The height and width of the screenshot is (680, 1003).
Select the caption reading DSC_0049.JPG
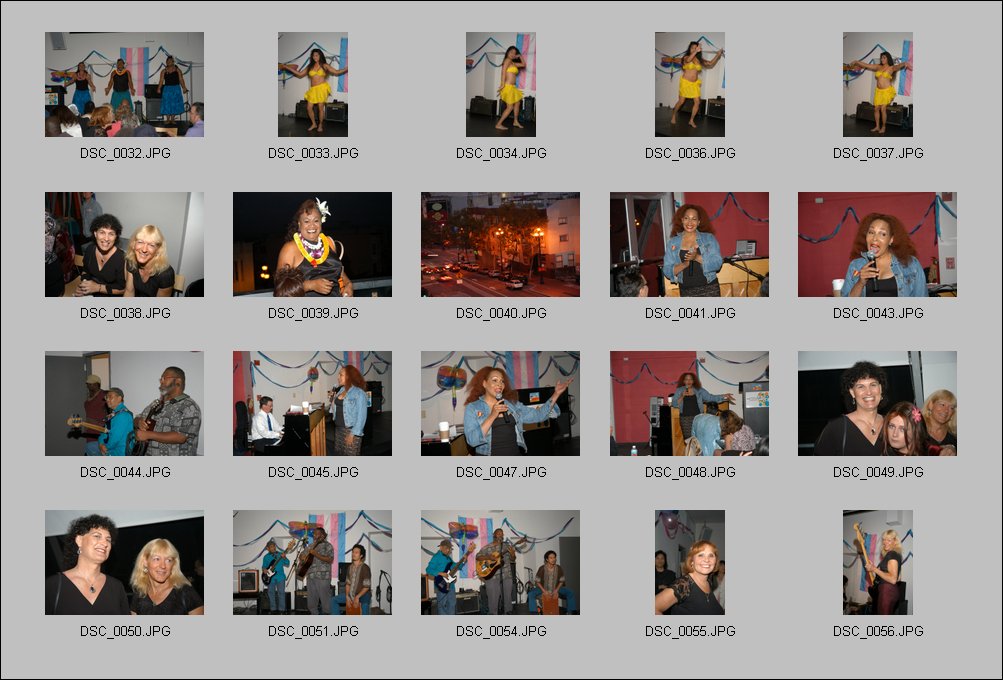[x=878, y=471]
